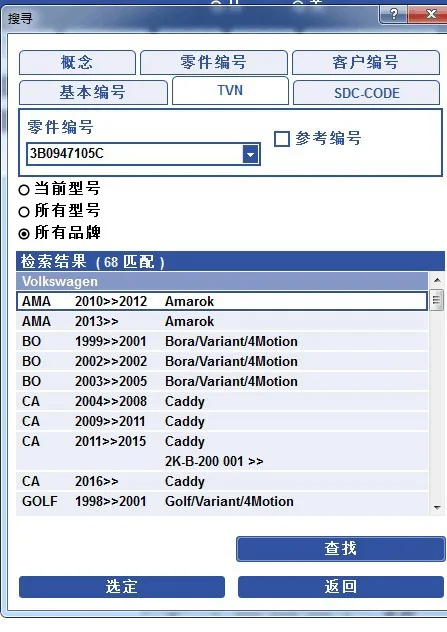Pick Bora/Variant/4Motion 2002>>2002 row
This screenshot has width=447, height=632.
pyautogui.click(x=222, y=361)
